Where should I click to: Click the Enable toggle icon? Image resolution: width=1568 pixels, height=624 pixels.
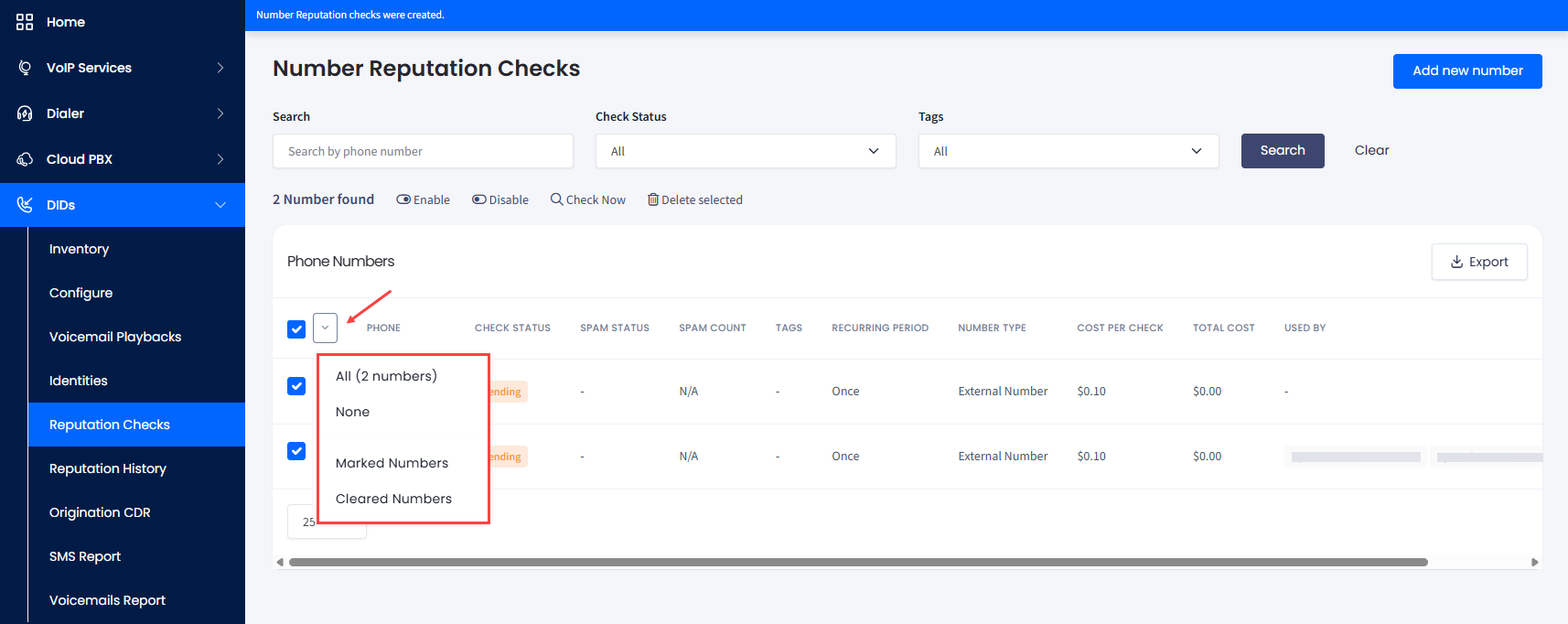point(403,199)
